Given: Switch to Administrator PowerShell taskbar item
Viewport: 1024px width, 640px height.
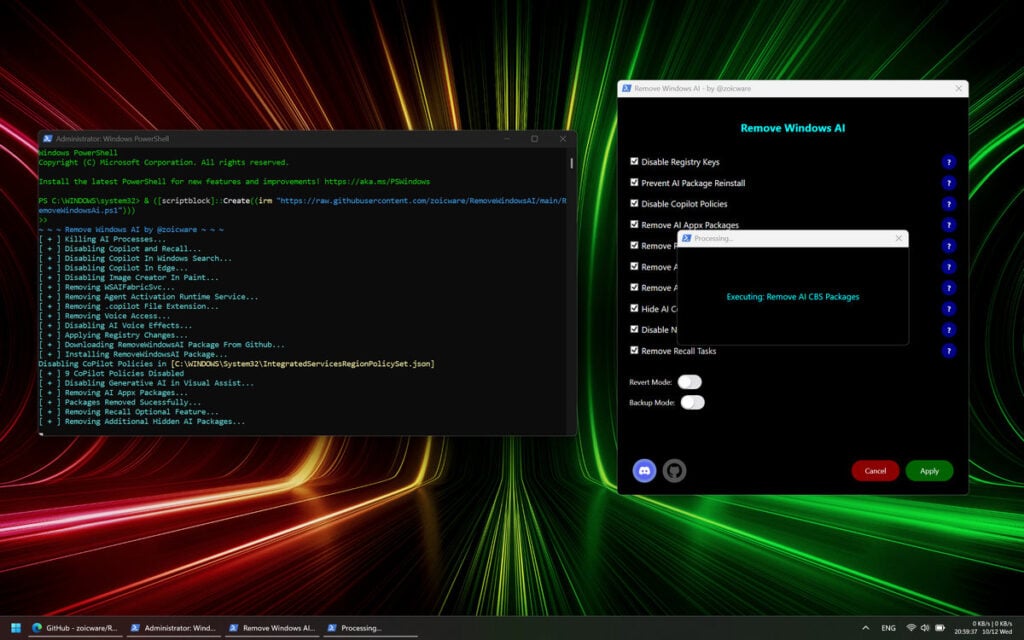Looking at the screenshot, I should (173, 628).
